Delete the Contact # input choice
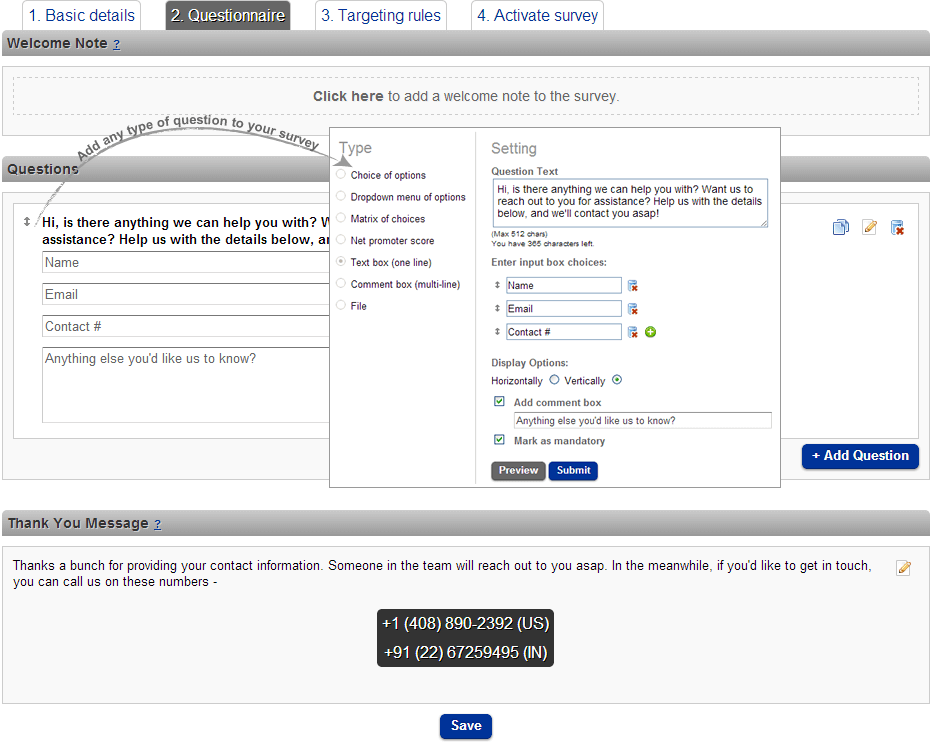 pyautogui.click(x=632, y=332)
